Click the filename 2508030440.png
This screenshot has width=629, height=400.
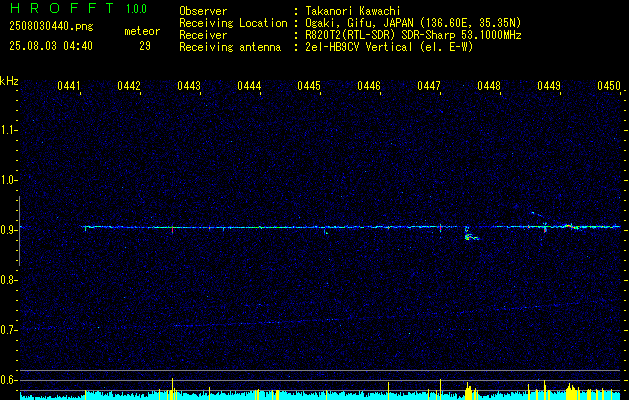tap(51, 26)
